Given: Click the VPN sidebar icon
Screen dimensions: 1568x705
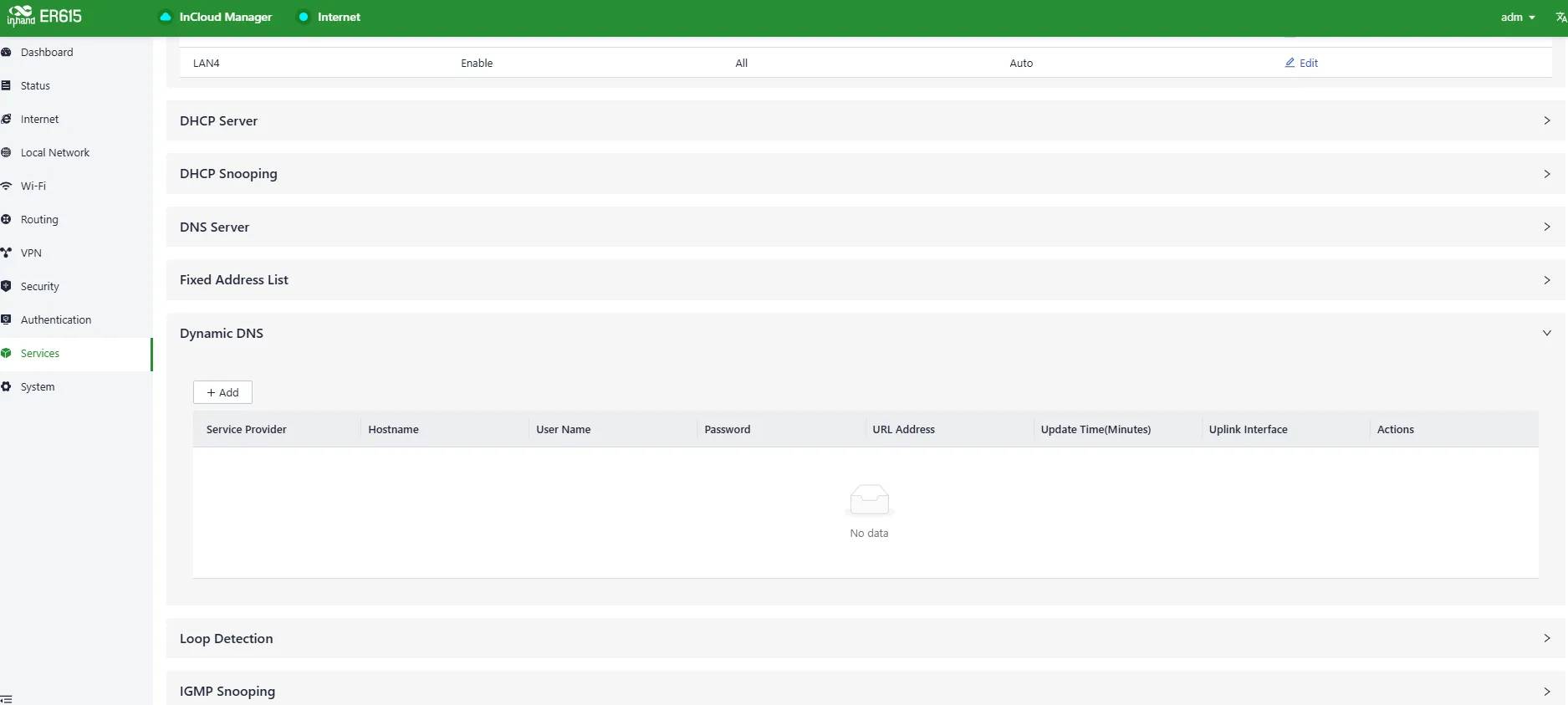Looking at the screenshot, I should [7, 253].
